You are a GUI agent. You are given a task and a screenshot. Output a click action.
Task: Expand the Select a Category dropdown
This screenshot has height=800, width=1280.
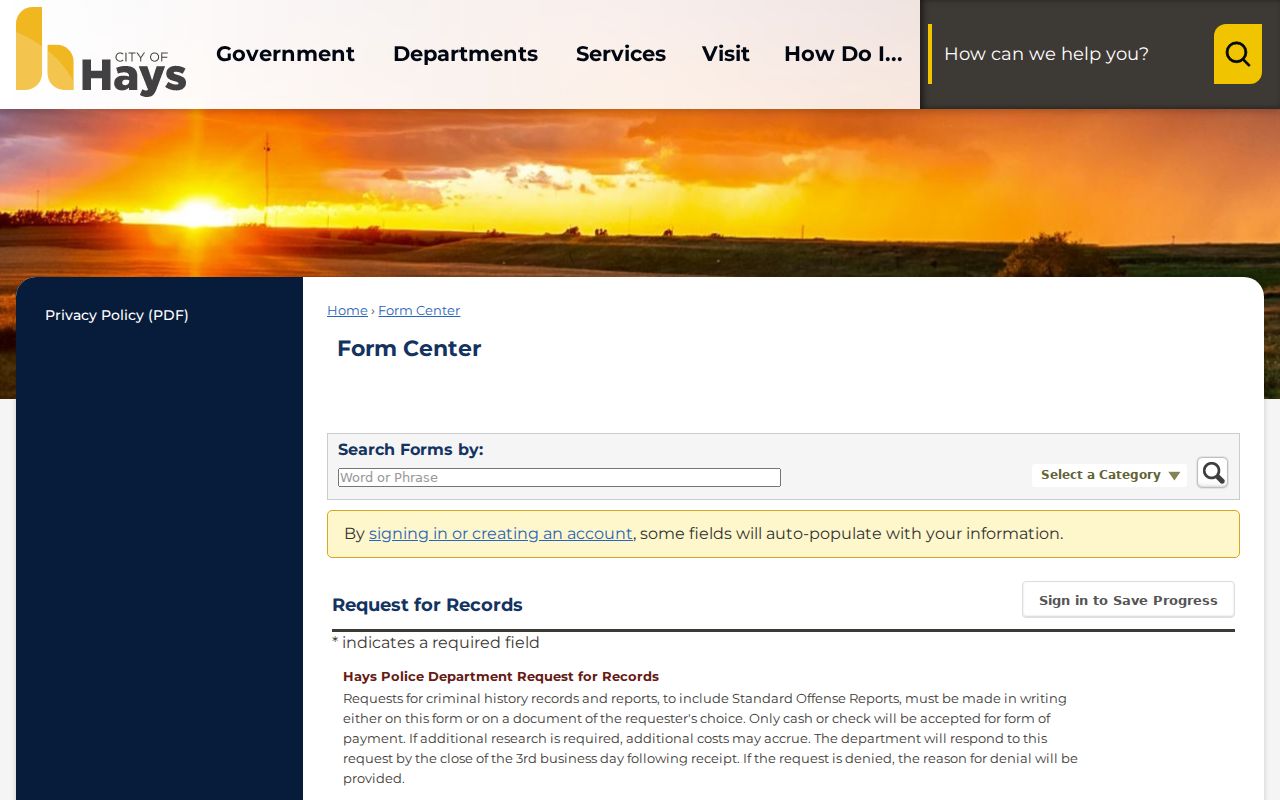click(x=1110, y=475)
